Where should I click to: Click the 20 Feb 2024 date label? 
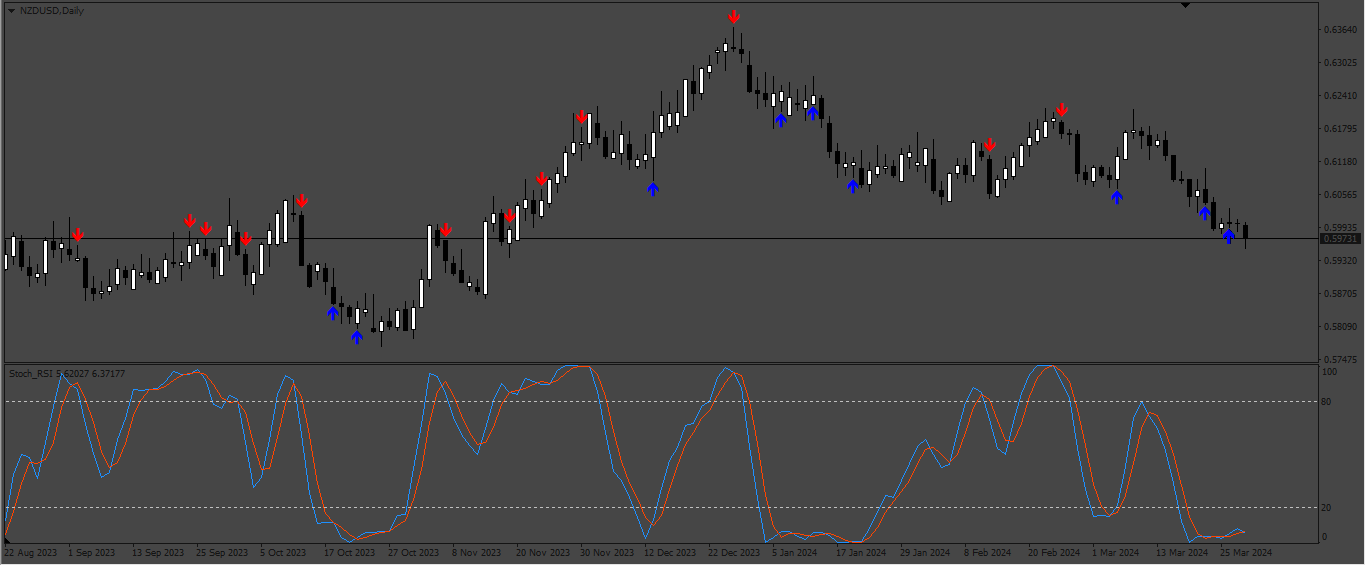click(1054, 552)
